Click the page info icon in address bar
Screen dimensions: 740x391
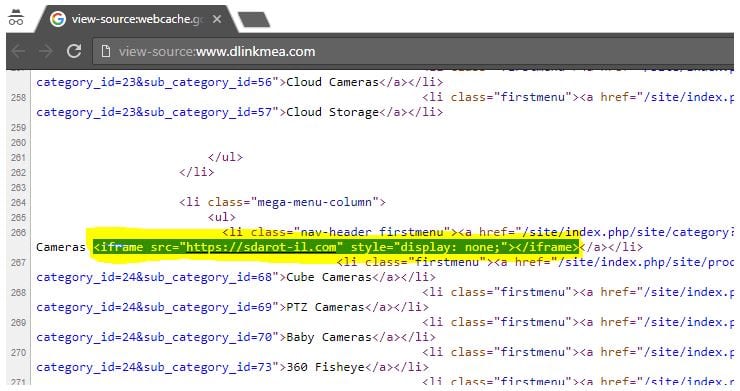click(x=106, y=51)
